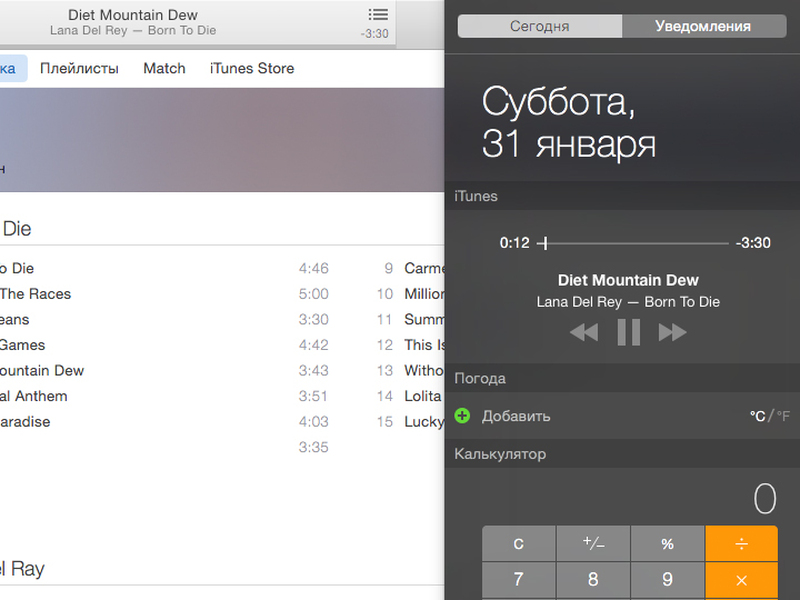Click the iTunes widget section header

622,196
